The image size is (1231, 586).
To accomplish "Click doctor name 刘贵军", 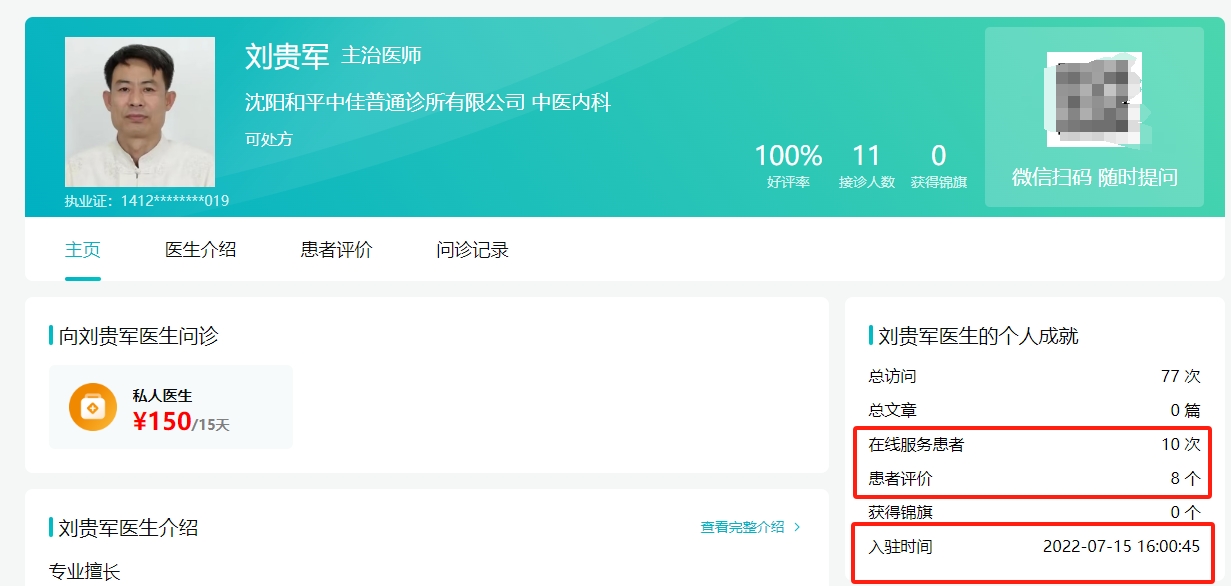I will click(x=287, y=56).
